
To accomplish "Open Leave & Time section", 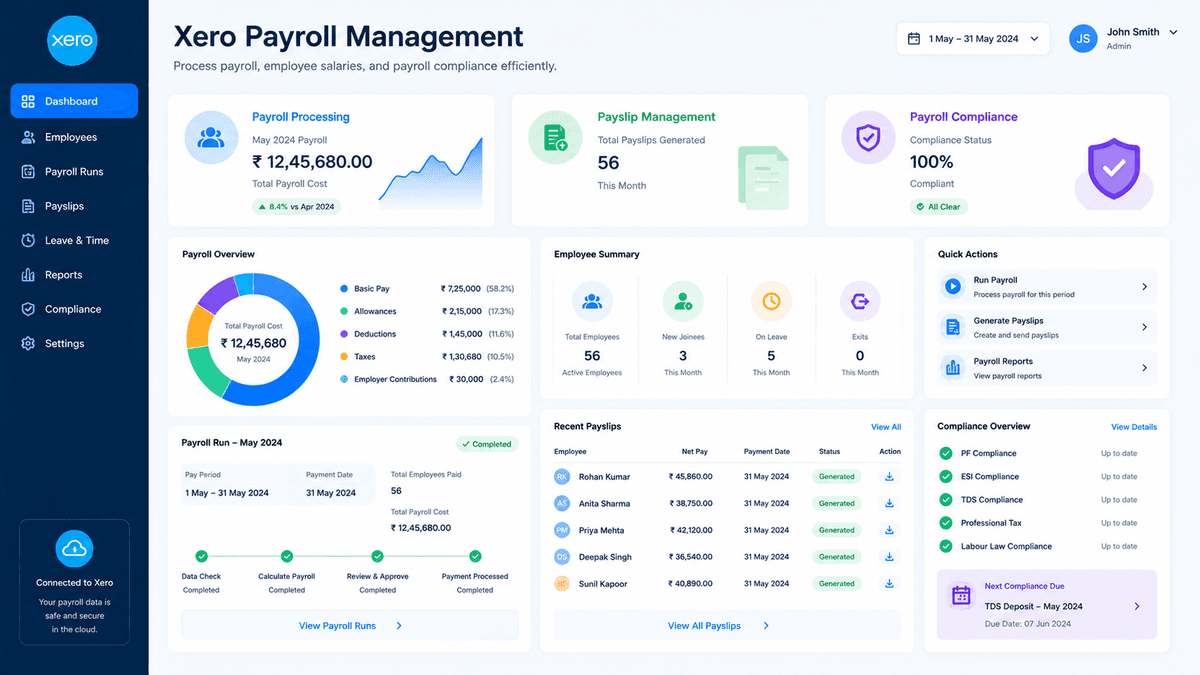I will tap(74, 241).
